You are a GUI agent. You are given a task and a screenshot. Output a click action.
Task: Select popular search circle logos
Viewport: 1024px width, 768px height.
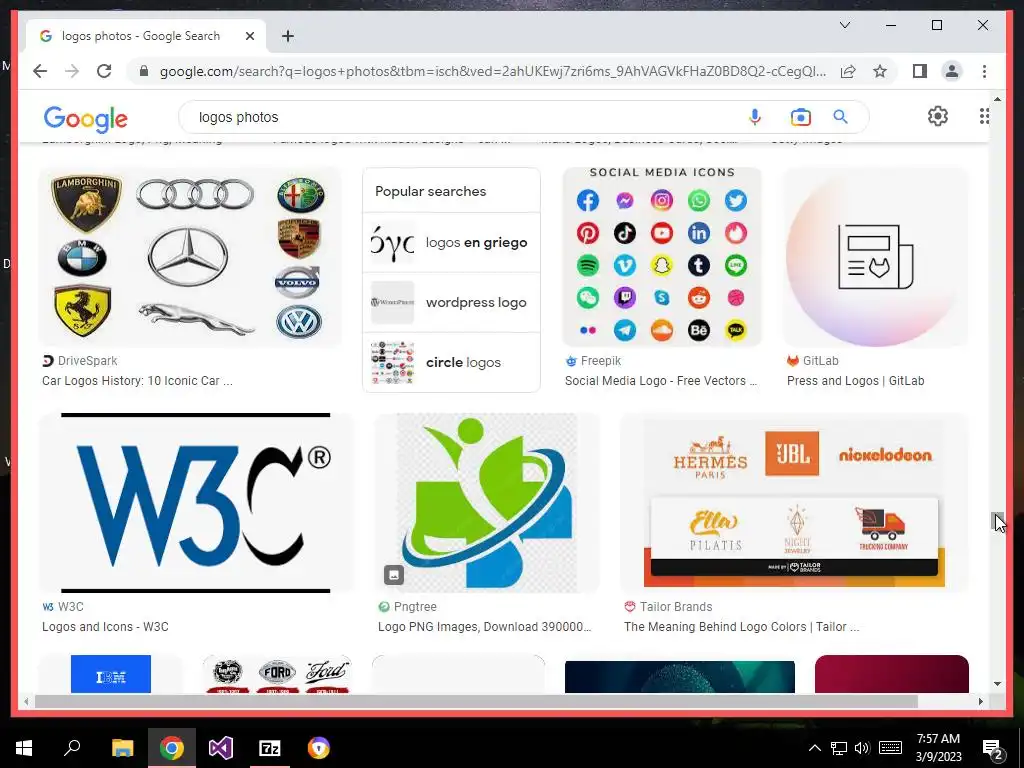[x=451, y=362]
